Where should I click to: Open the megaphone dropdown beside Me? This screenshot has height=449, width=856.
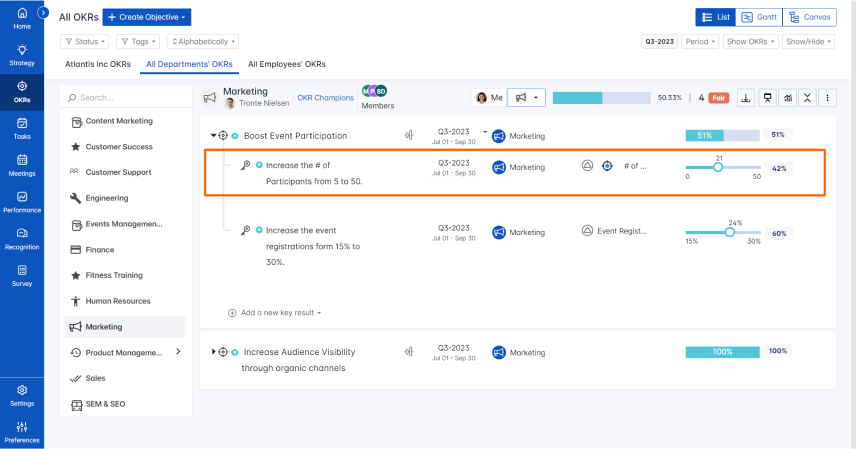[526, 97]
